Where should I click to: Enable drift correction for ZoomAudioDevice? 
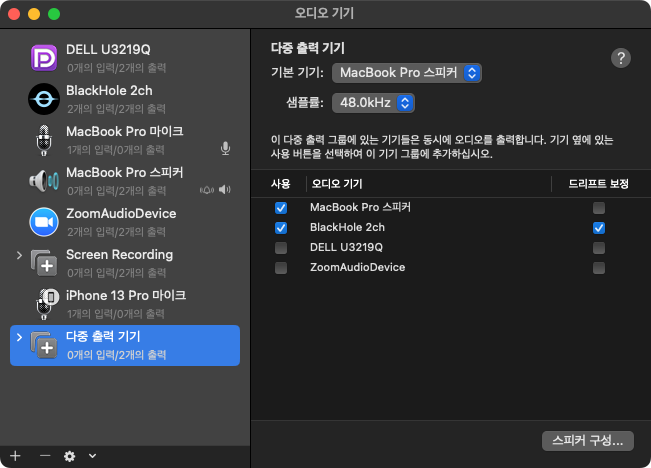pyautogui.click(x=599, y=268)
